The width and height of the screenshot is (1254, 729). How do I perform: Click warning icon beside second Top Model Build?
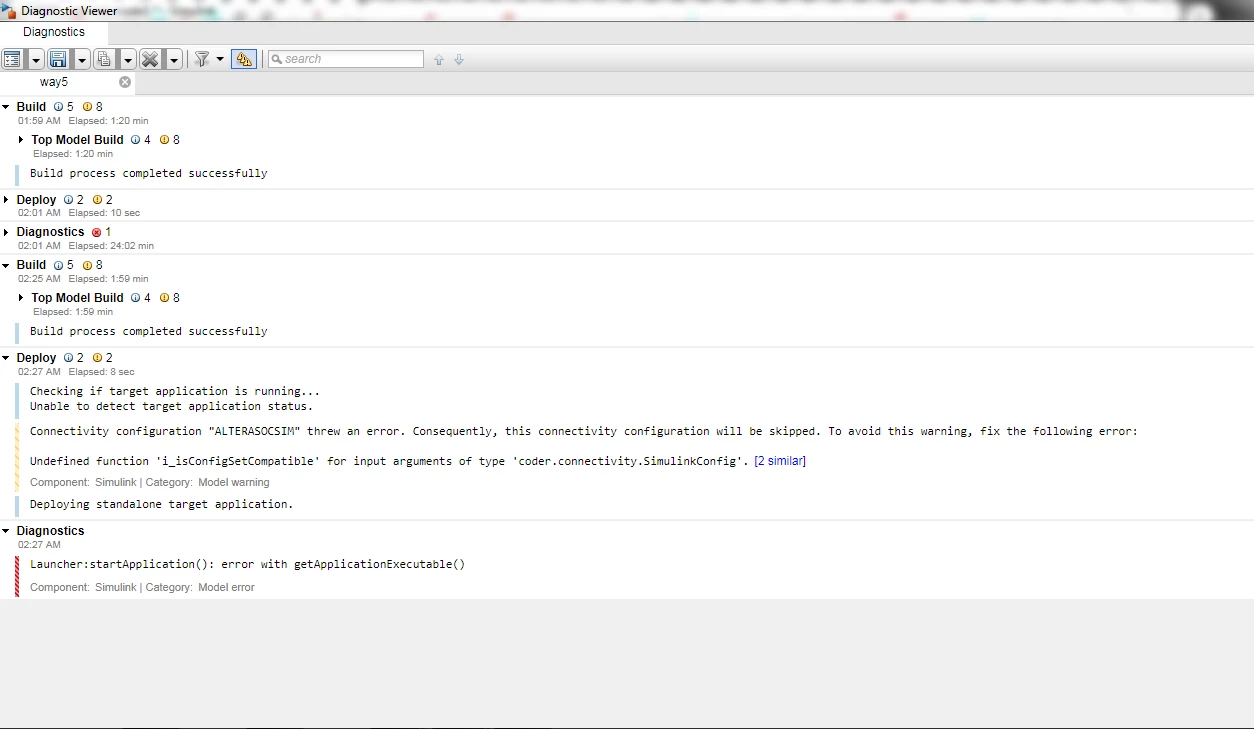pyautogui.click(x=164, y=298)
